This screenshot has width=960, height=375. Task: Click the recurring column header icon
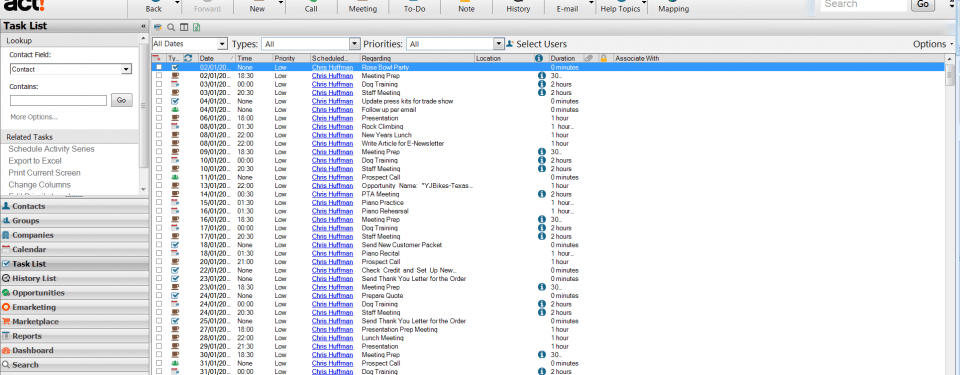(188, 58)
